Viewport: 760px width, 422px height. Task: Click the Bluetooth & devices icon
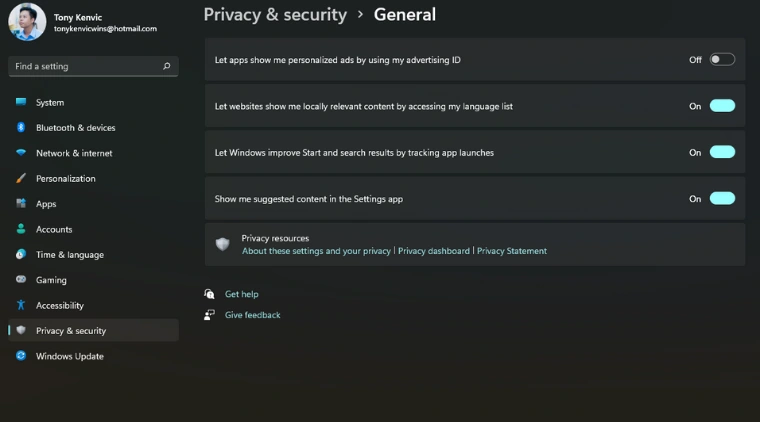(20, 128)
